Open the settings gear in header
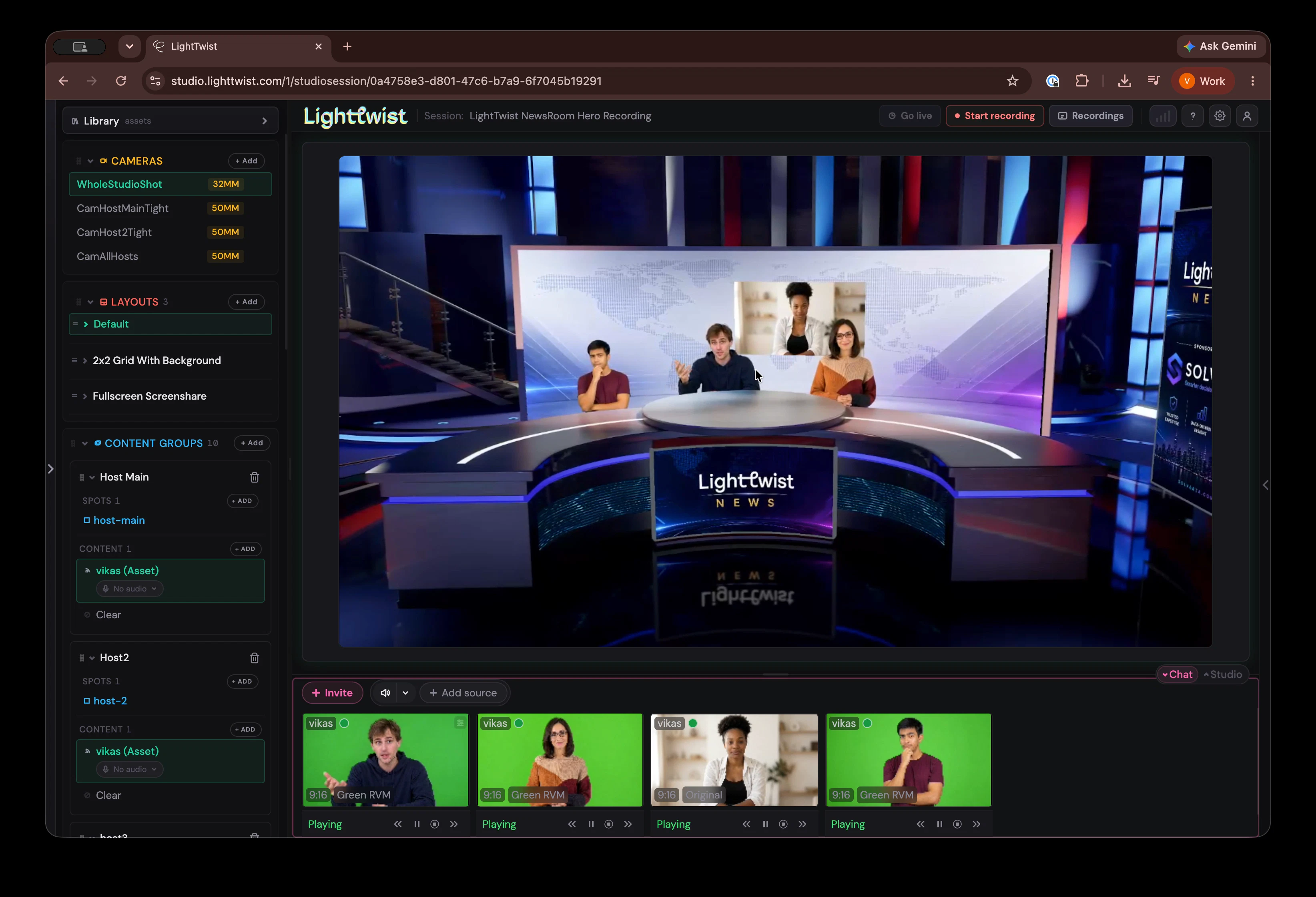1316x897 pixels. coord(1220,116)
